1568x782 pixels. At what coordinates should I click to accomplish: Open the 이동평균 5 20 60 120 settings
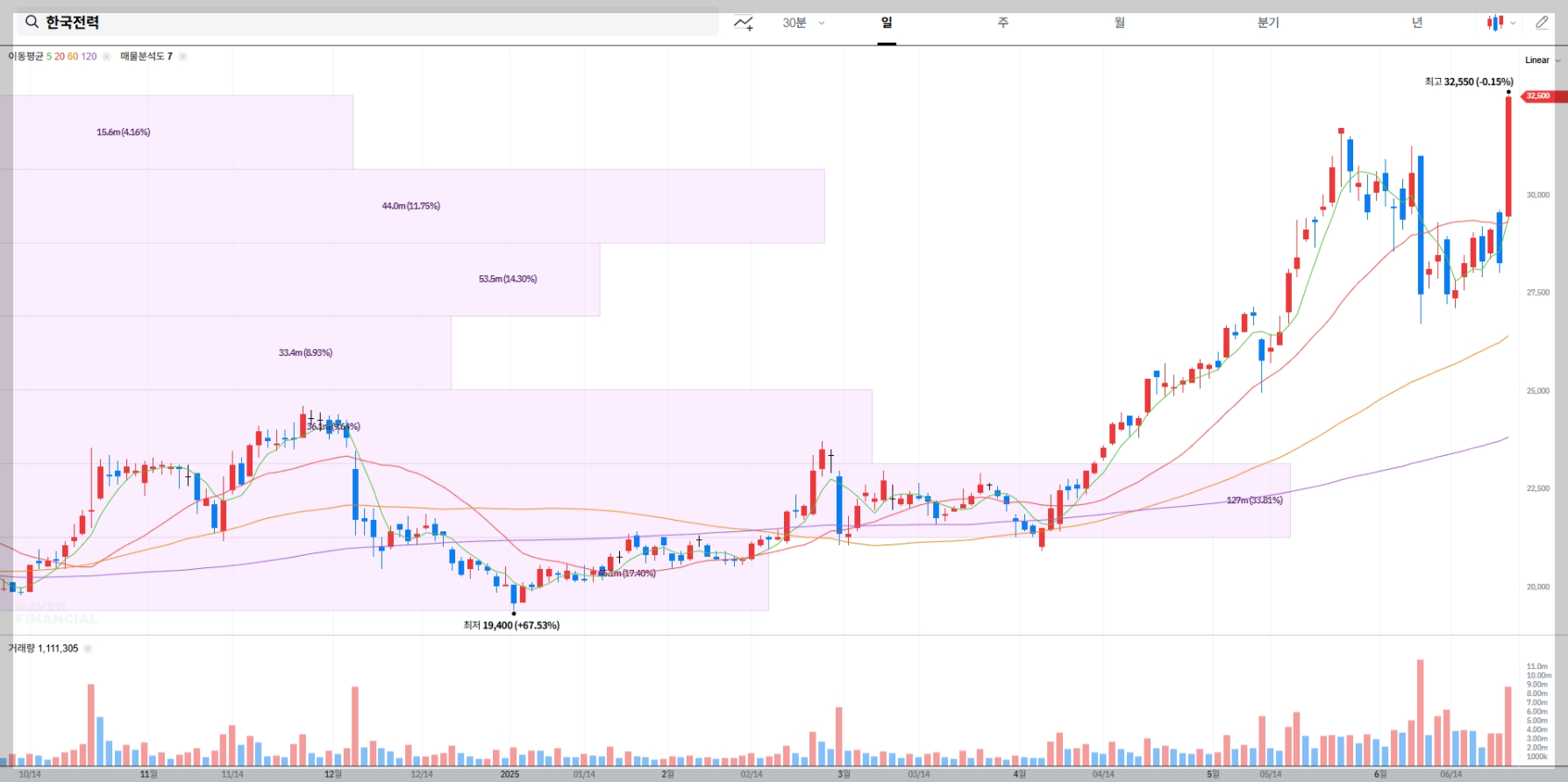tap(53, 56)
